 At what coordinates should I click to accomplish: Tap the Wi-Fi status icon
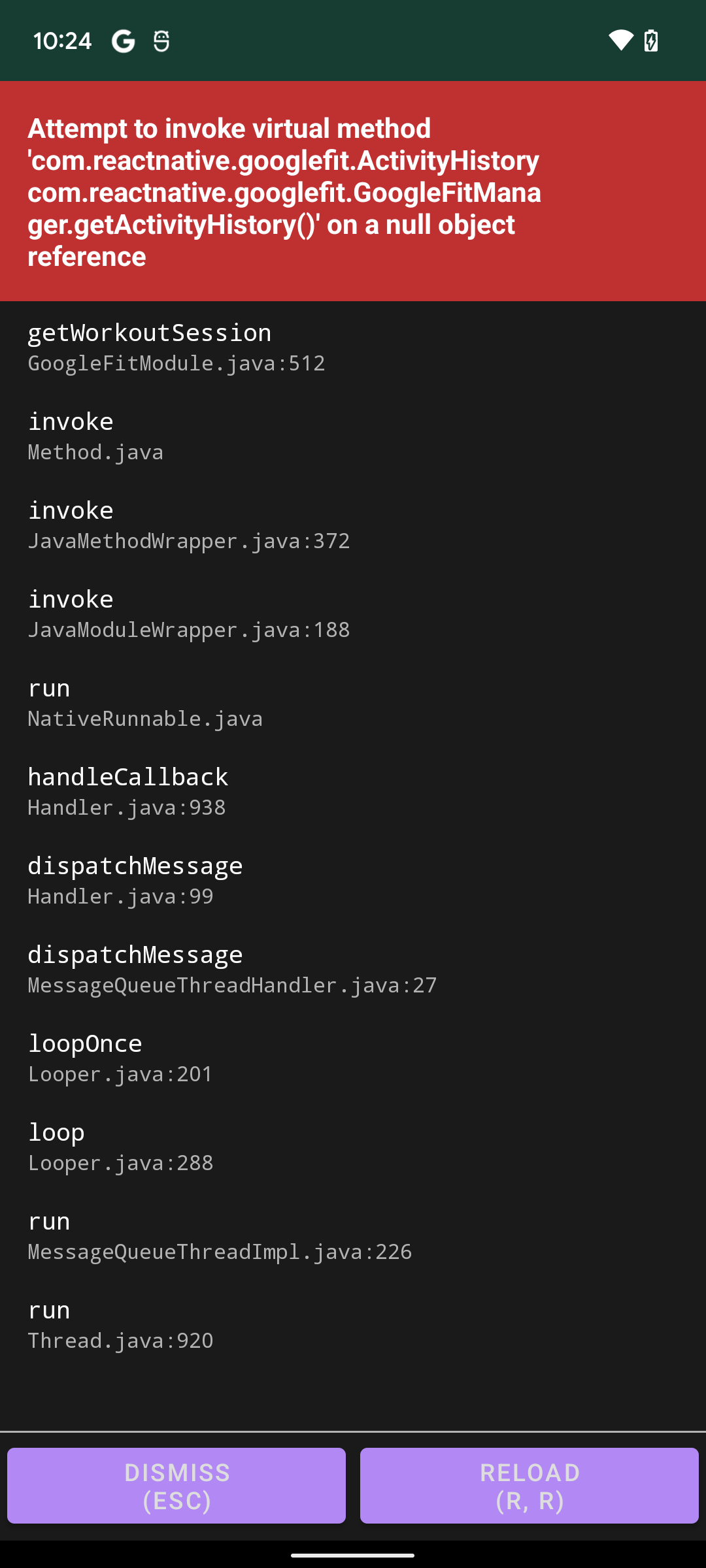tap(620, 41)
